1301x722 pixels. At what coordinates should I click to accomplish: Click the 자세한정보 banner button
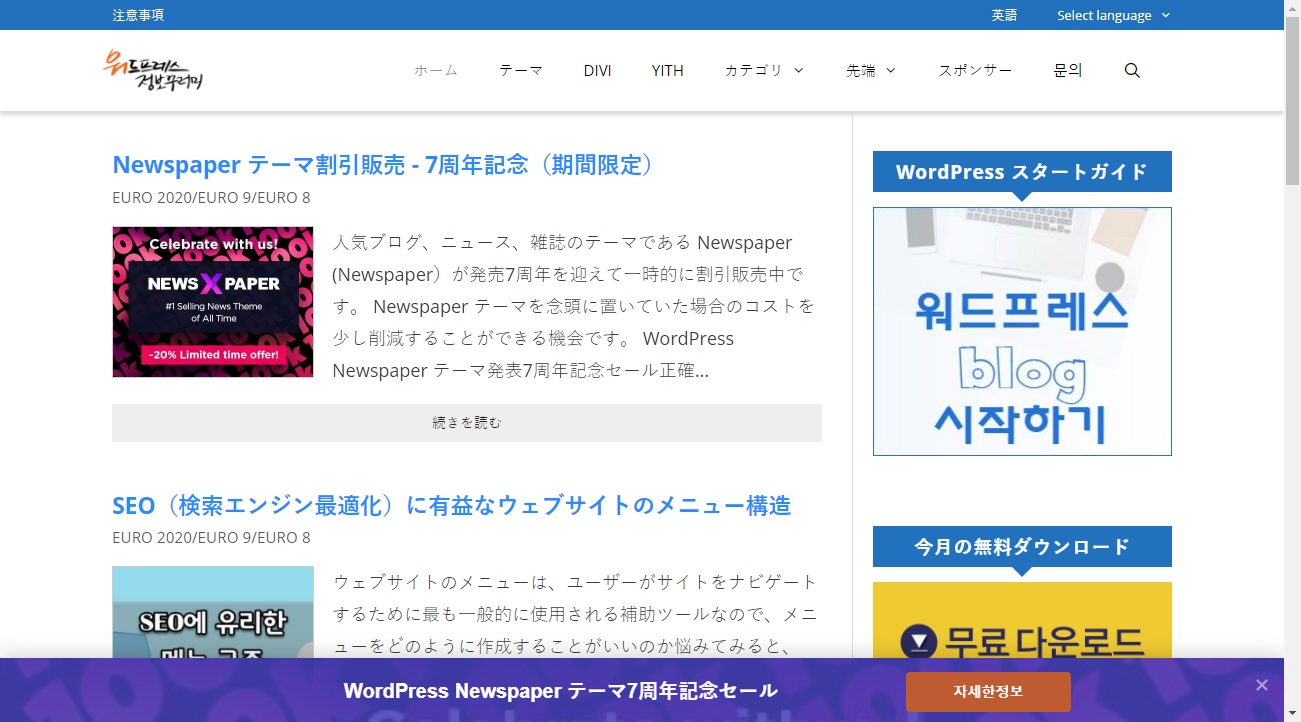(x=988, y=692)
